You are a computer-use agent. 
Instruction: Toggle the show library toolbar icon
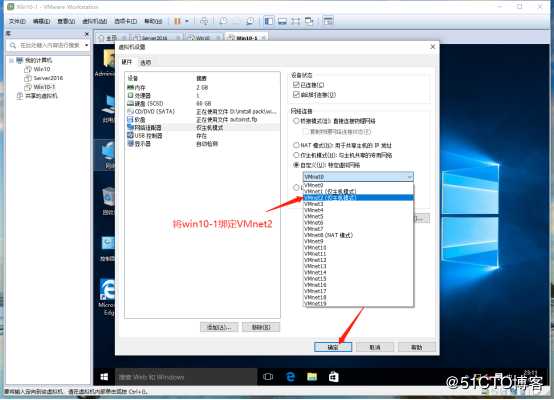269,21
